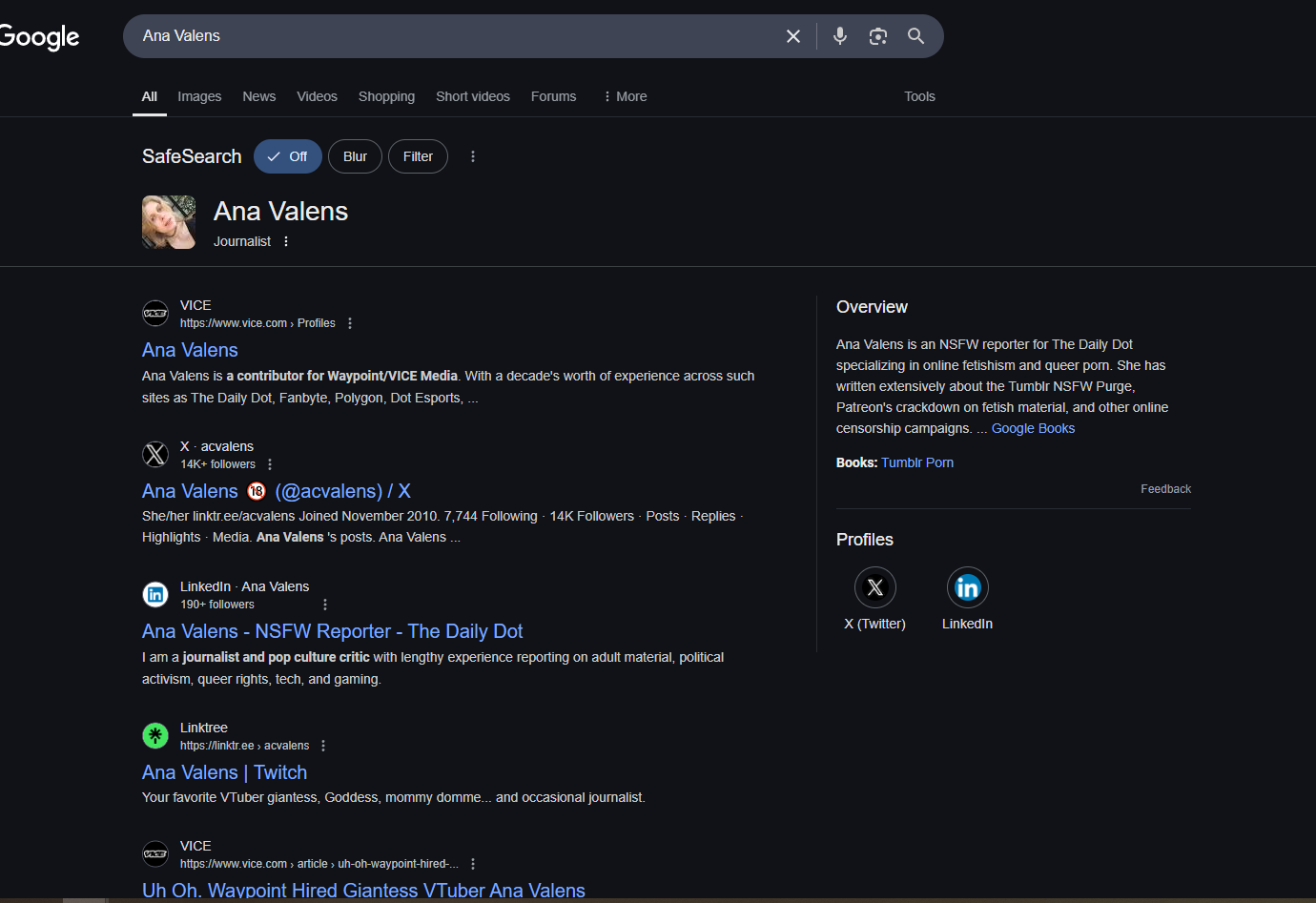
Task: Click the 'SafeSearch' label
Action: 192,156
